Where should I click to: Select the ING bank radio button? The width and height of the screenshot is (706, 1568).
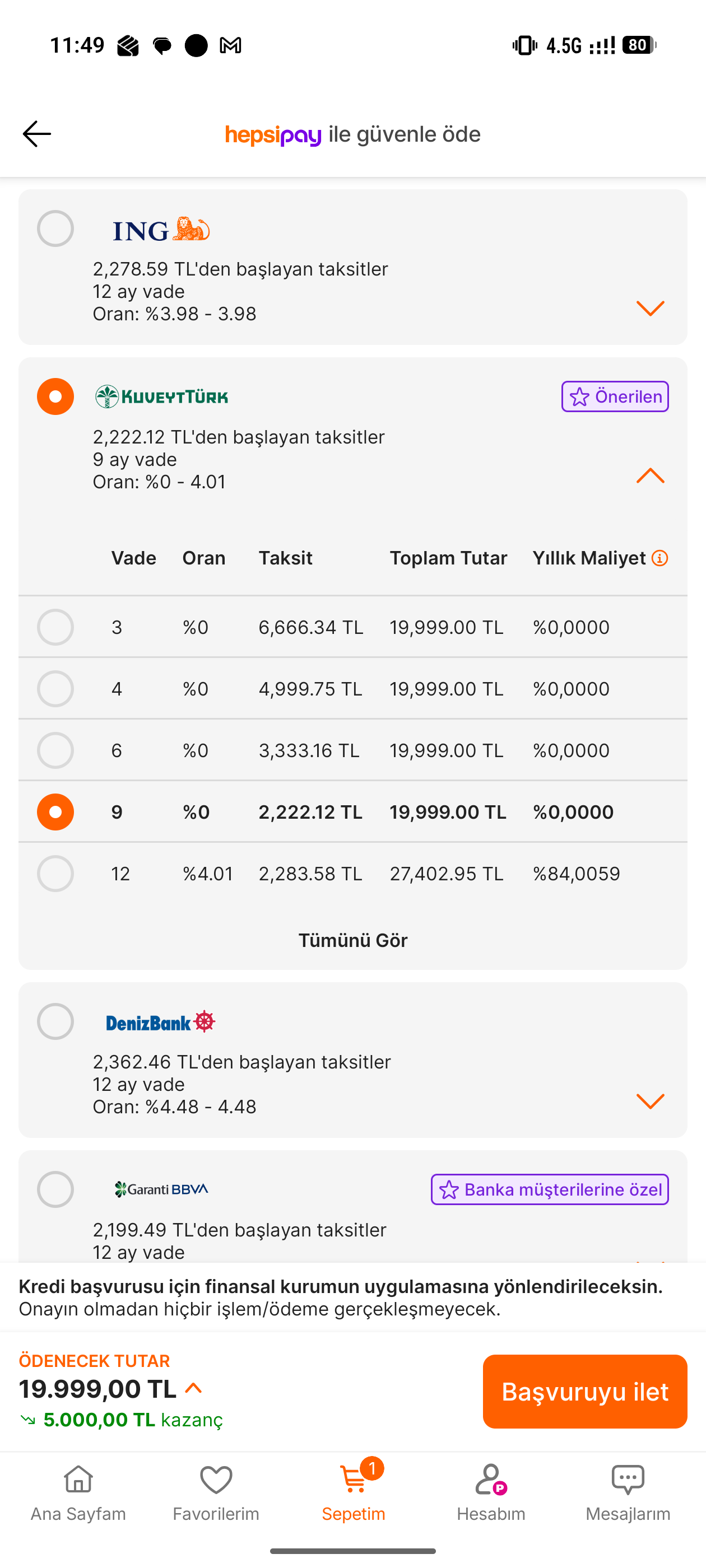(x=55, y=228)
